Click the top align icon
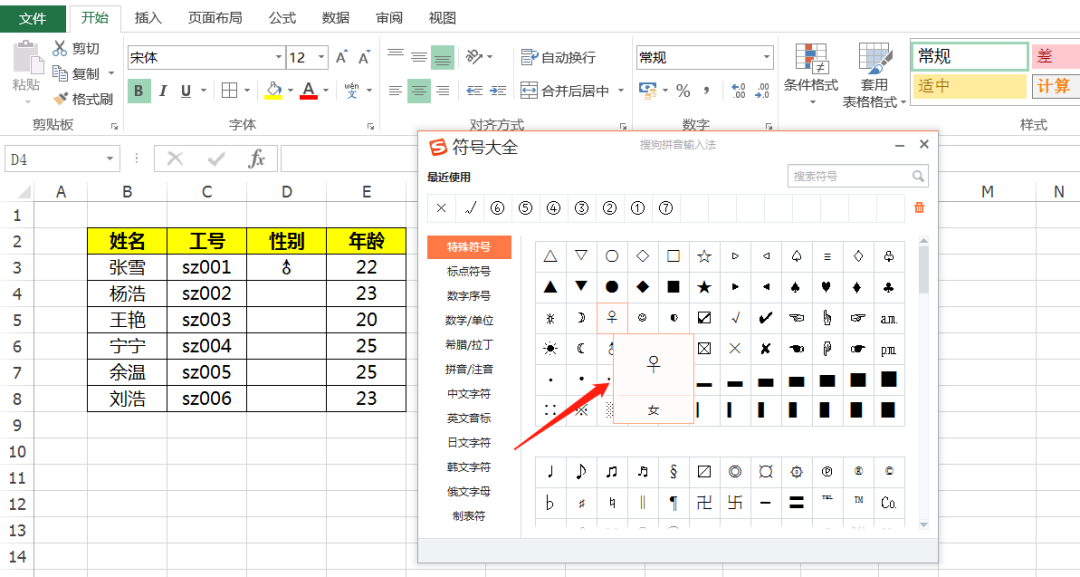 click(x=395, y=55)
